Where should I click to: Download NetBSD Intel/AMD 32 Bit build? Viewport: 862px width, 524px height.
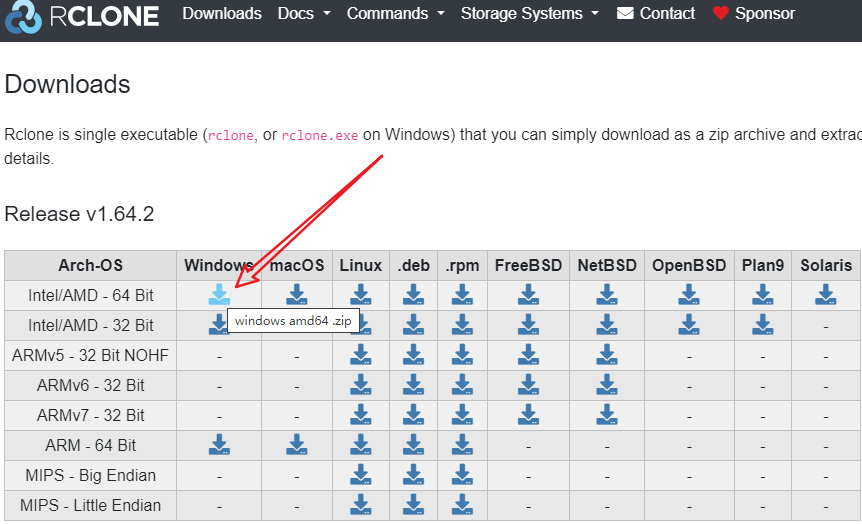click(607, 325)
